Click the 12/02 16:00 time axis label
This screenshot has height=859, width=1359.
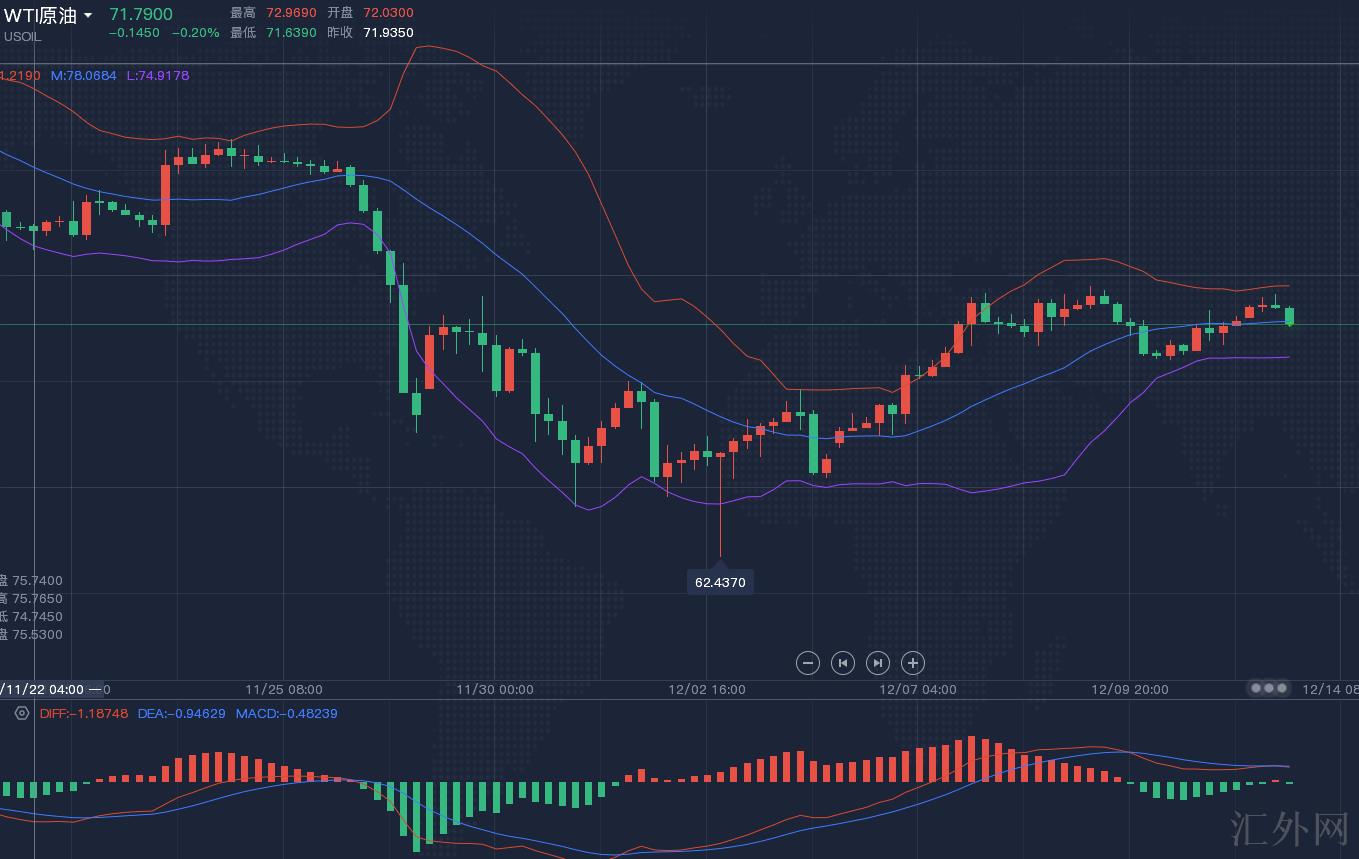pyautogui.click(x=706, y=689)
